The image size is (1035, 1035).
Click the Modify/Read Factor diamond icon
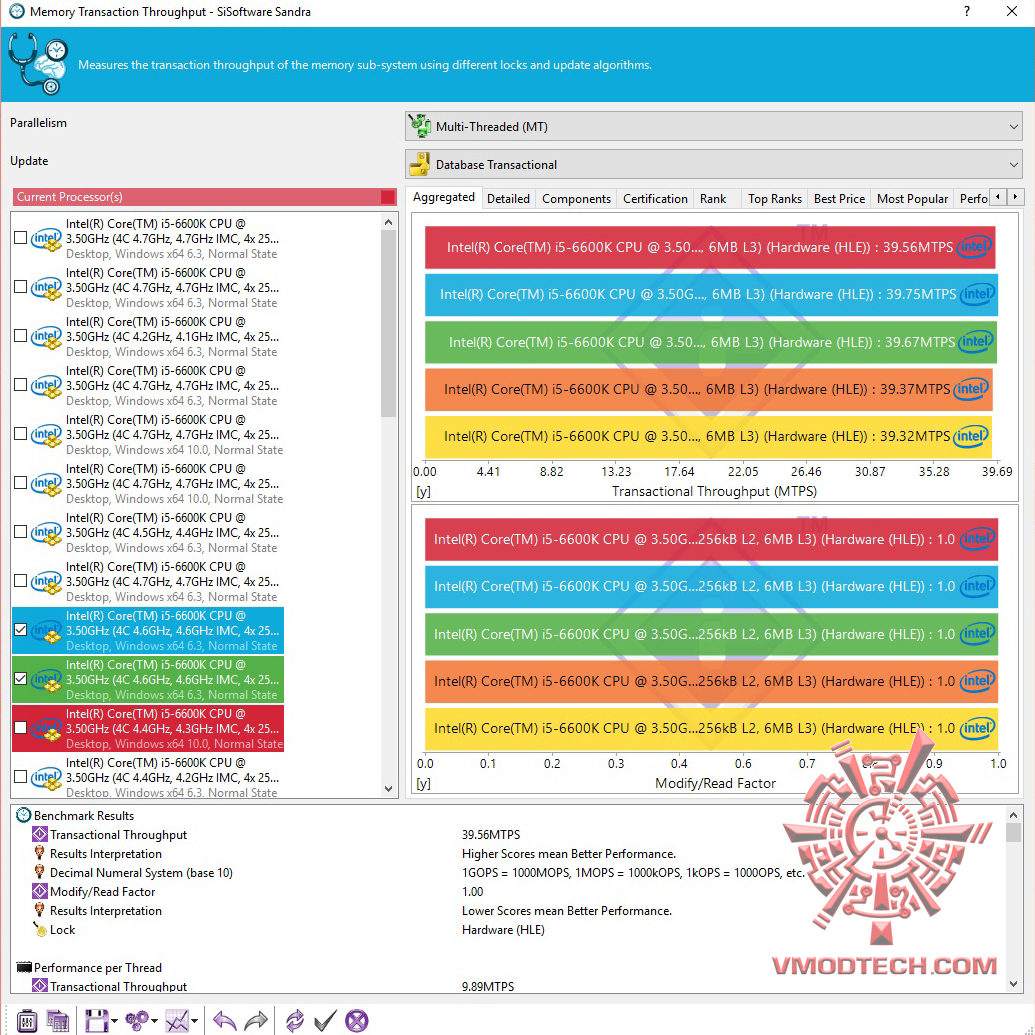40,891
